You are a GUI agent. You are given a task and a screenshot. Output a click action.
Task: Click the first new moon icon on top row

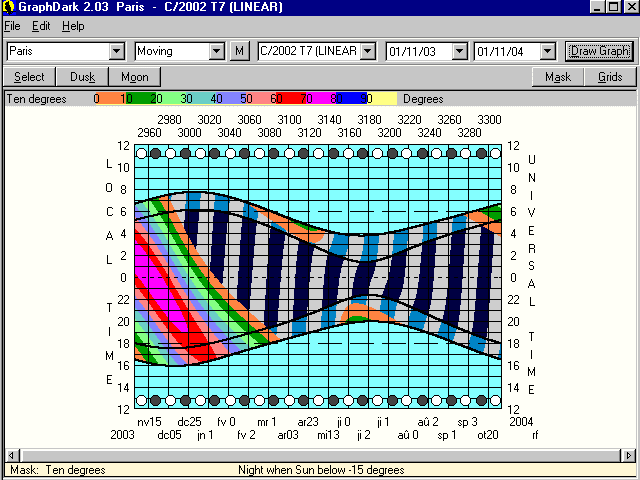point(155,153)
